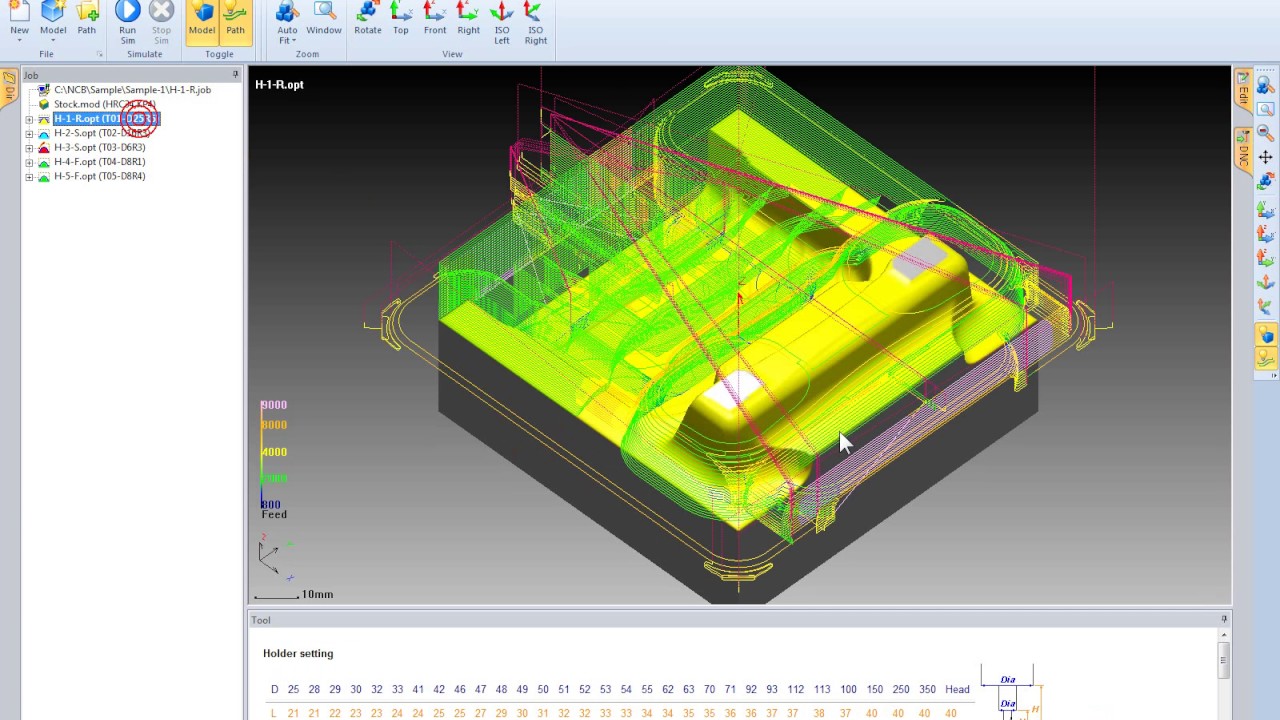Select the ISO Right view

coord(535,22)
